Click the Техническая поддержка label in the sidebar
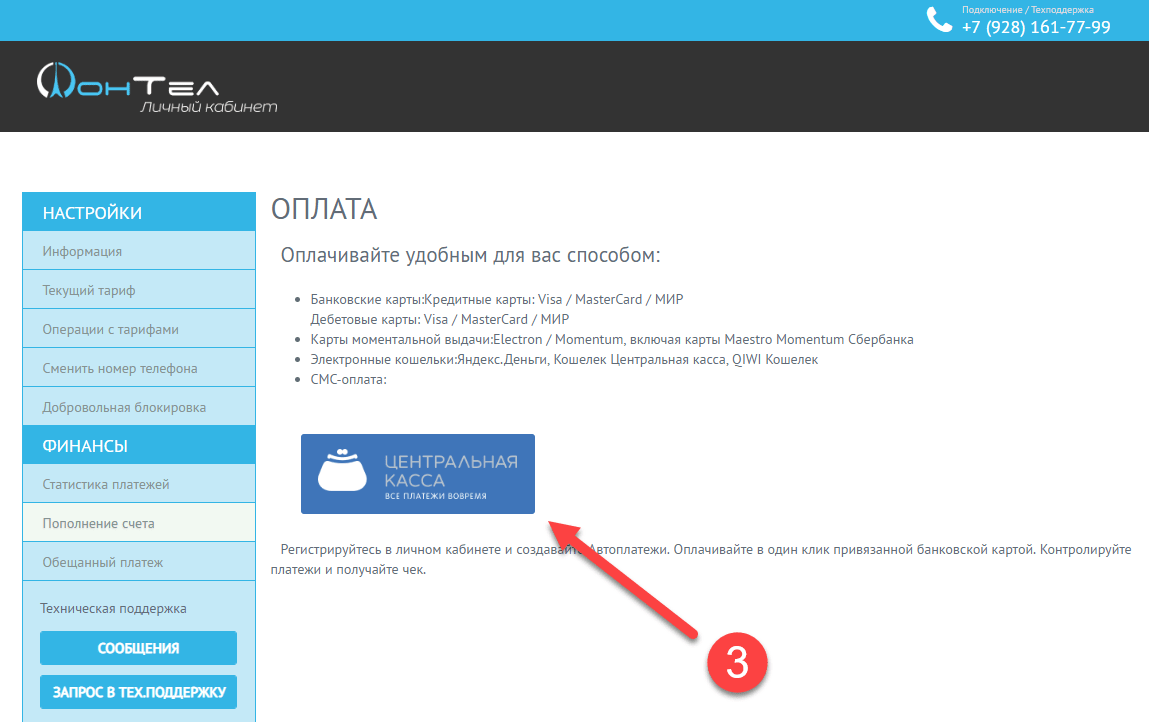 (114, 608)
